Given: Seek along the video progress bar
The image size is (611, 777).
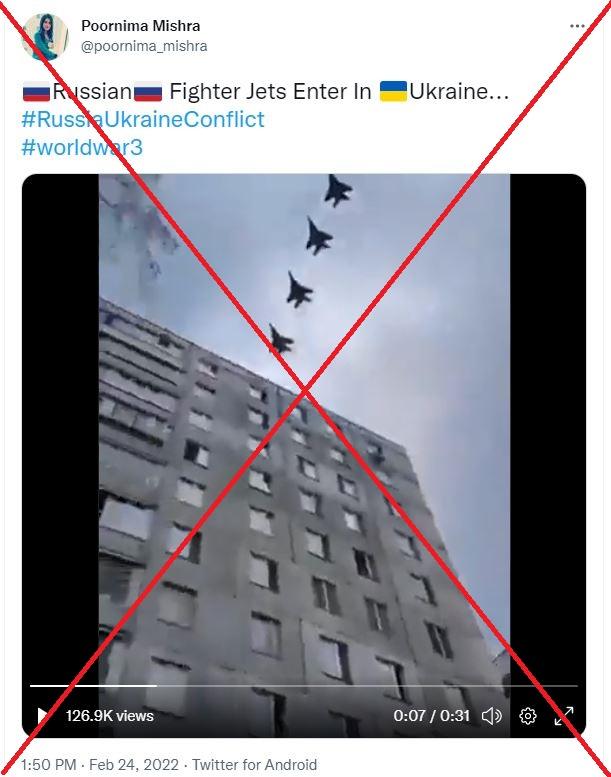Looking at the screenshot, I should pos(304,686).
